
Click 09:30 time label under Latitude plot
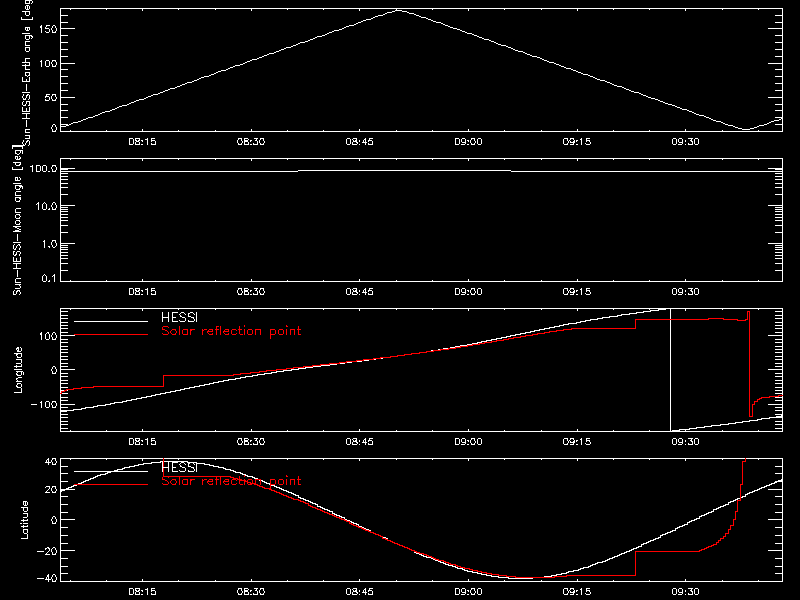(686, 591)
